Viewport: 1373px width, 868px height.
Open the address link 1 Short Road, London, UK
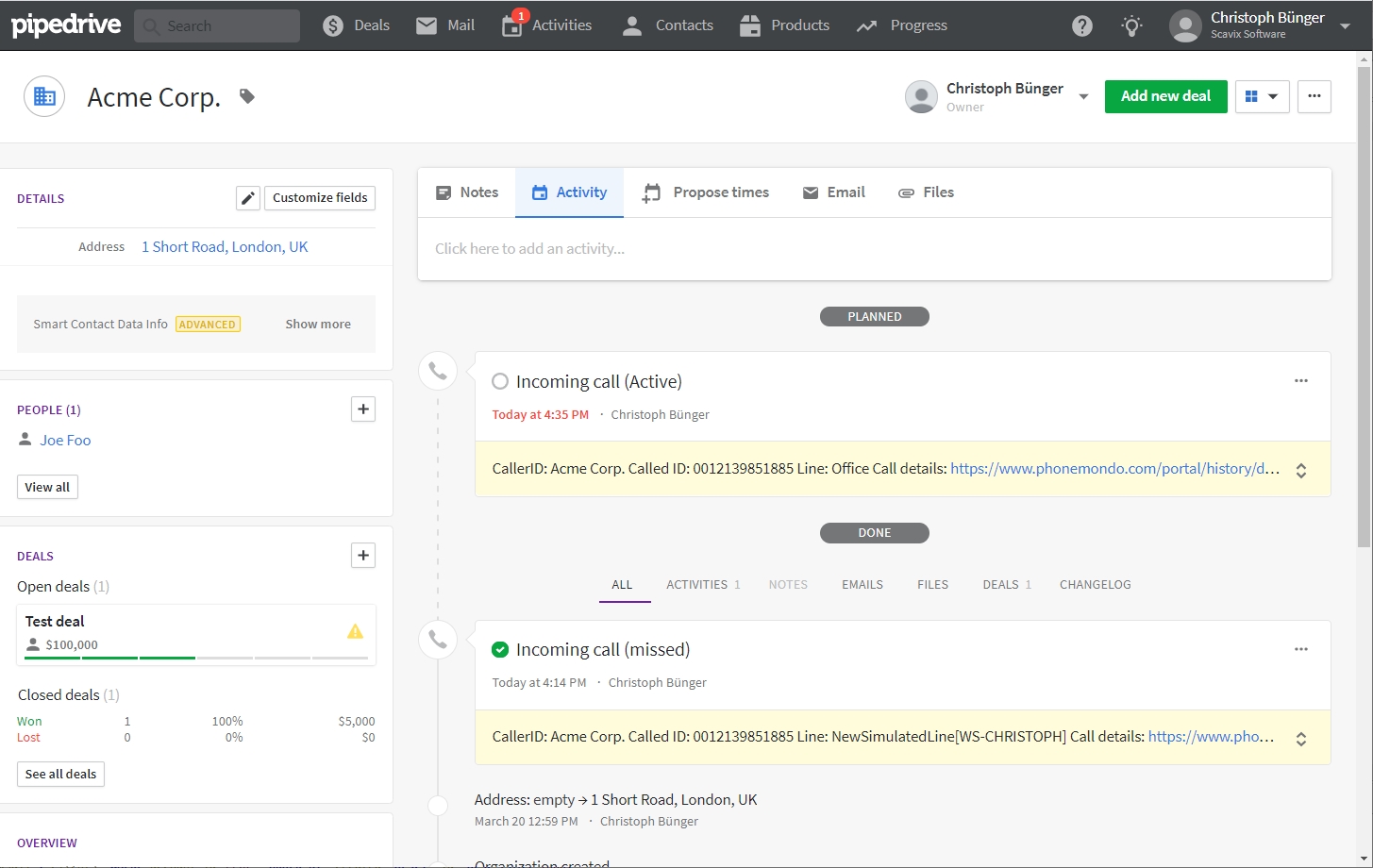coord(225,246)
